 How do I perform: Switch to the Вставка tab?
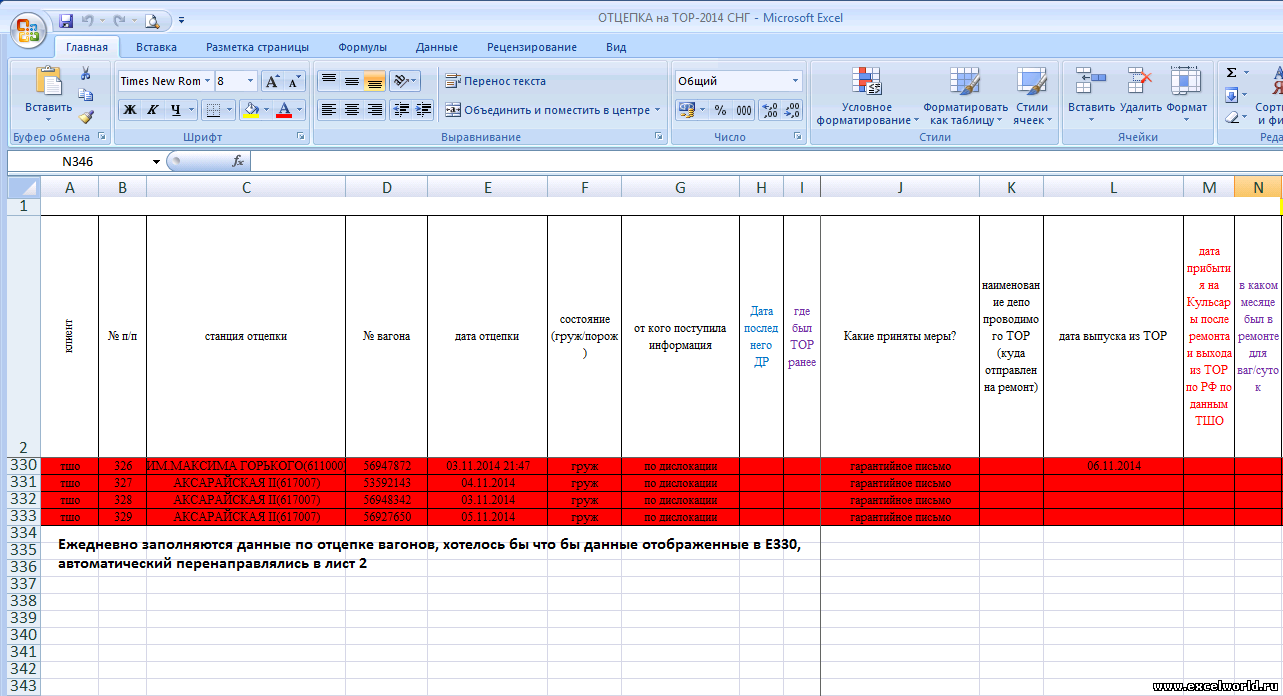(156, 47)
